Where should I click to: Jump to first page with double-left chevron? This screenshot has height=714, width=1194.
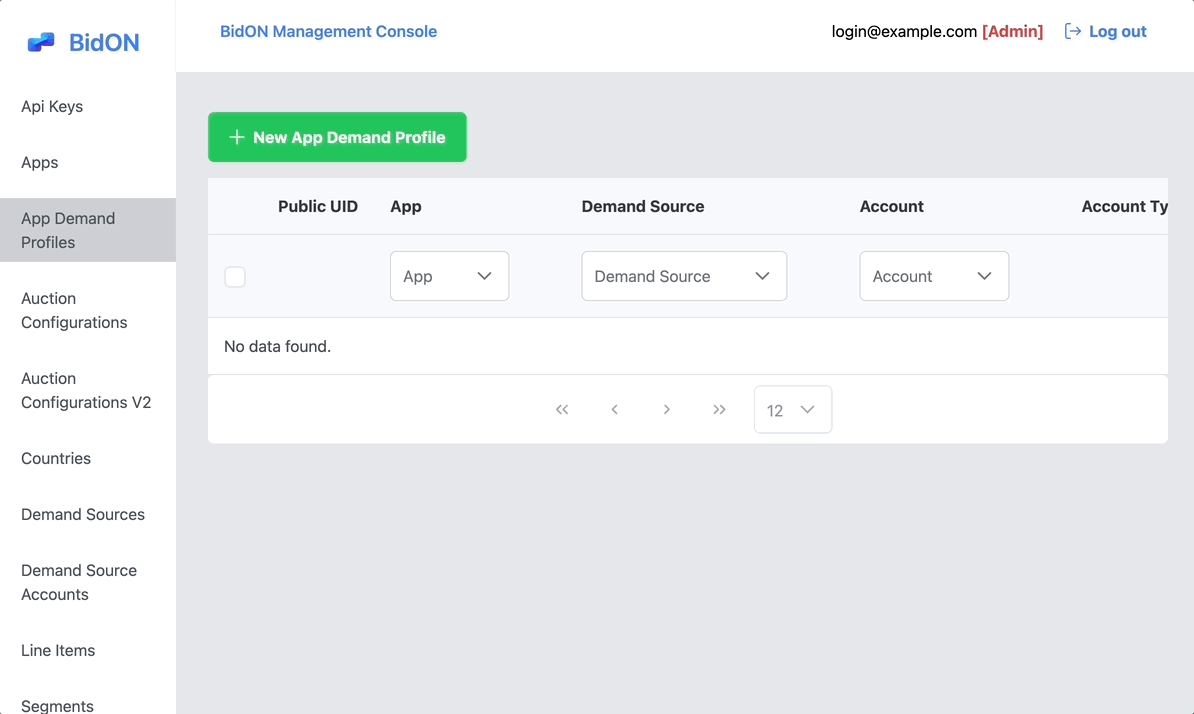(562, 409)
